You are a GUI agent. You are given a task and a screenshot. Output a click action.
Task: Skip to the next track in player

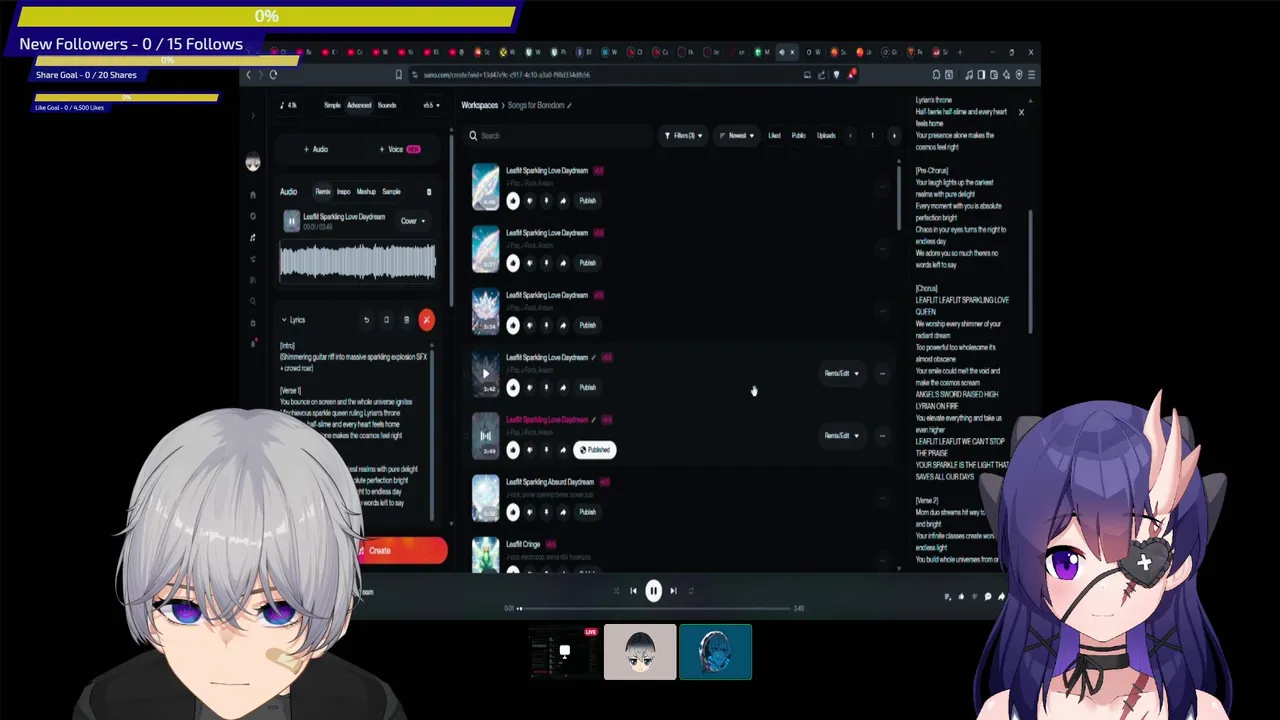click(673, 591)
